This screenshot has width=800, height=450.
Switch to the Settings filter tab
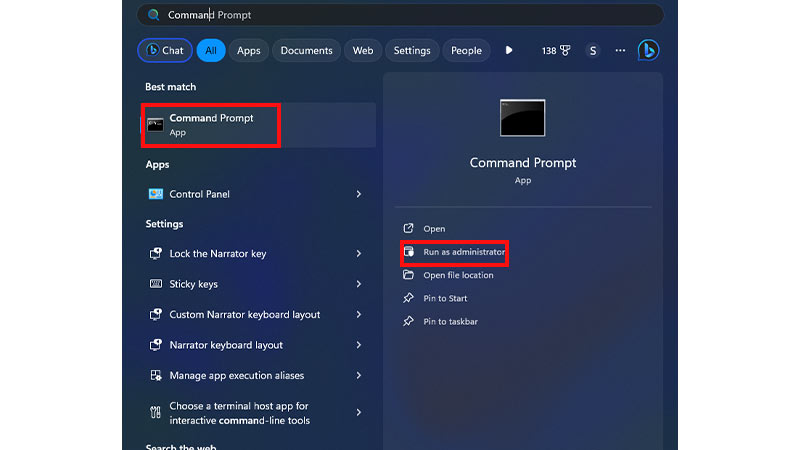tap(412, 51)
